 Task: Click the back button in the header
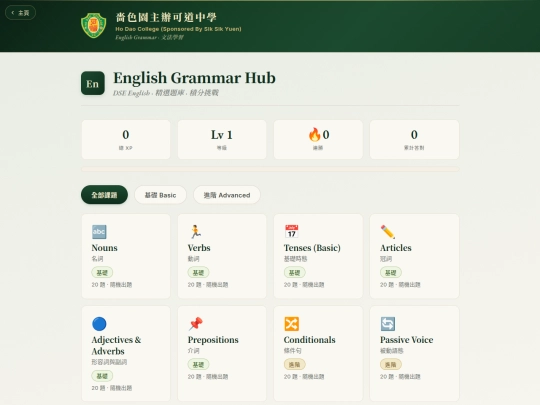point(20,13)
